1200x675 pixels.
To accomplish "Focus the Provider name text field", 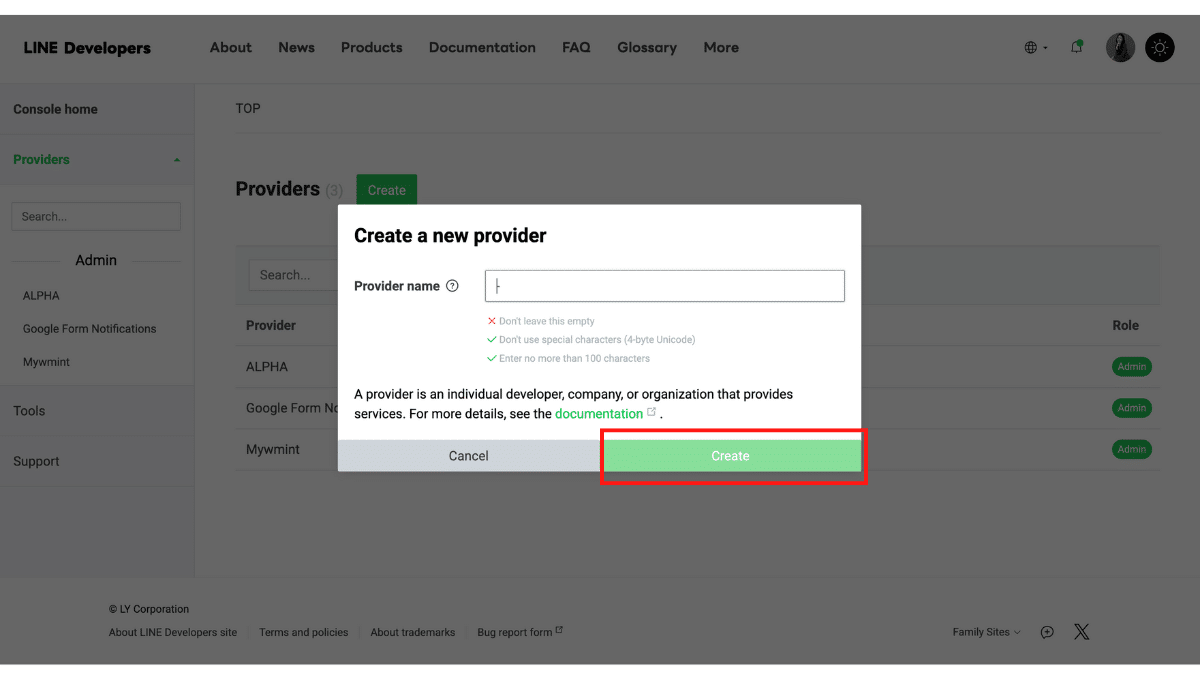I will tap(665, 286).
